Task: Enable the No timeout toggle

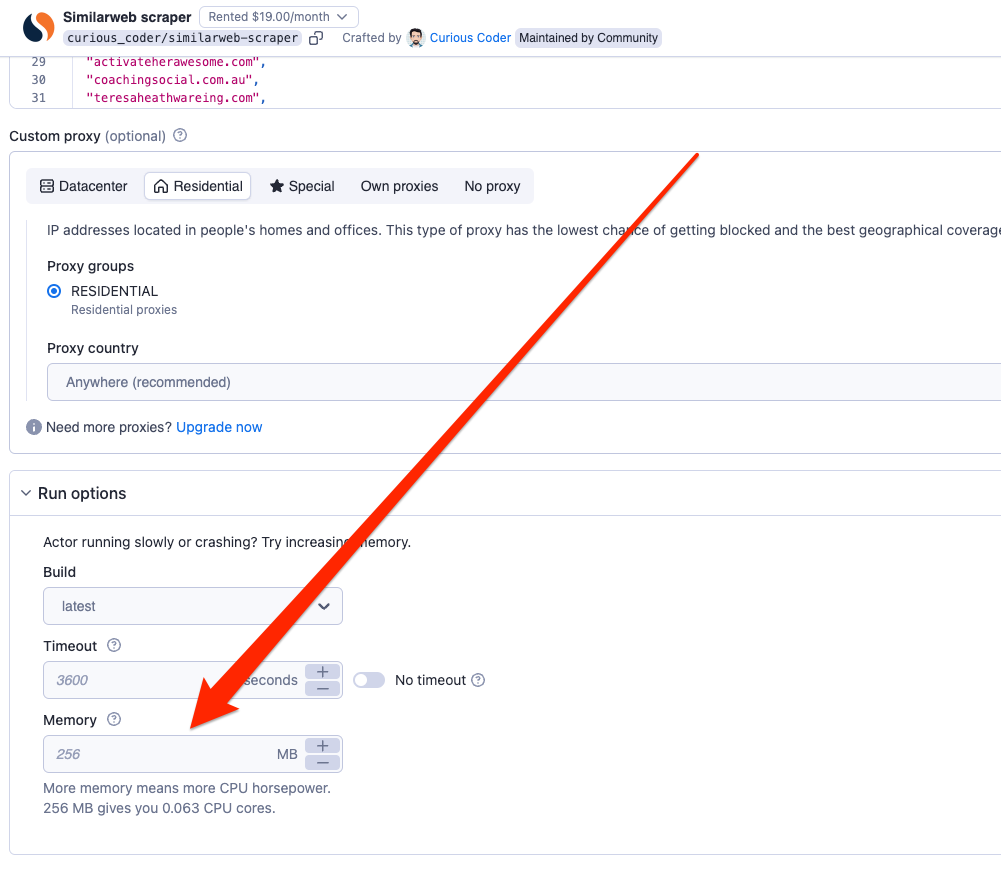Action: pyautogui.click(x=369, y=680)
